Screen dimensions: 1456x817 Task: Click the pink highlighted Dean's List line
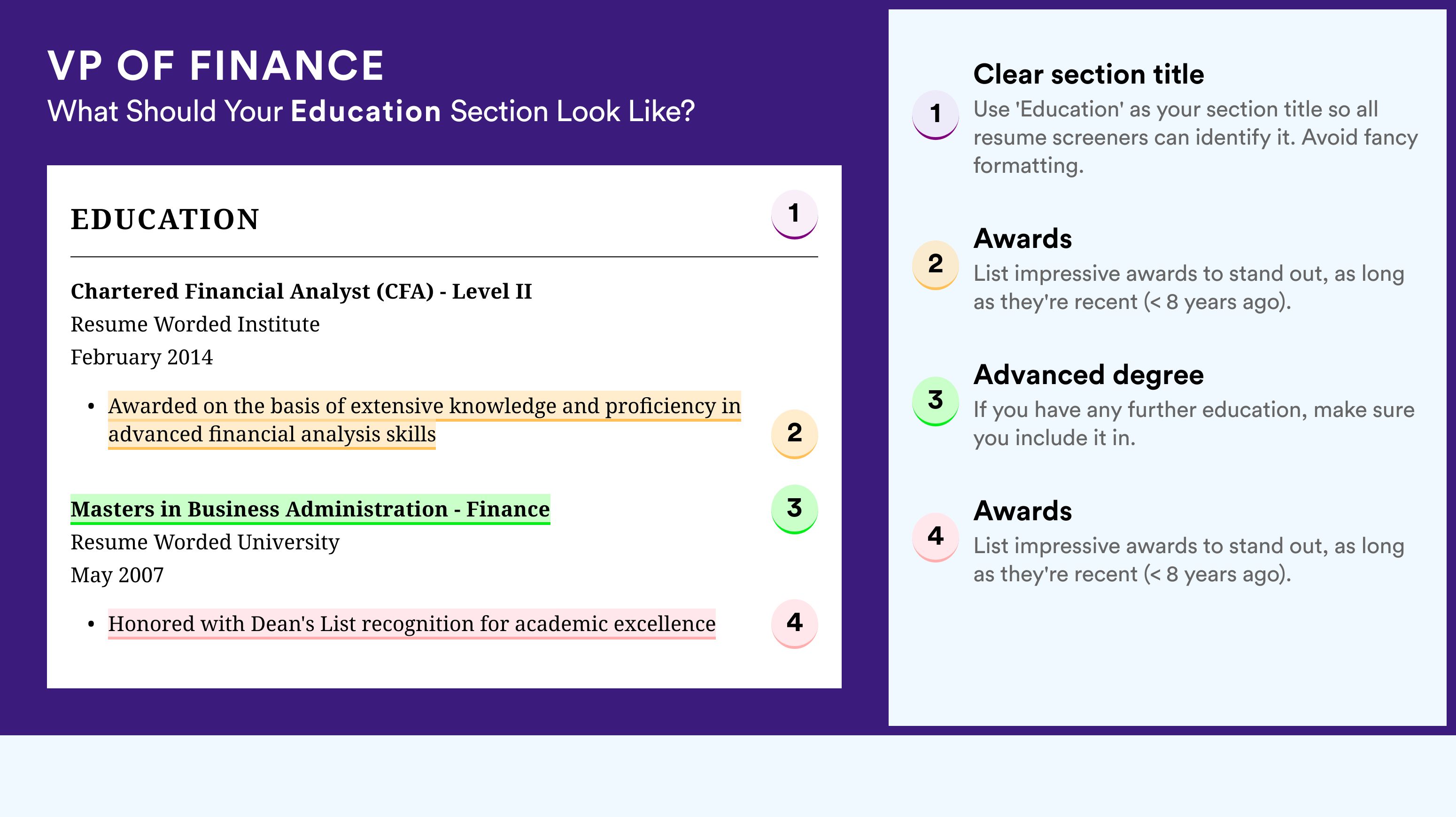pyautogui.click(x=411, y=624)
